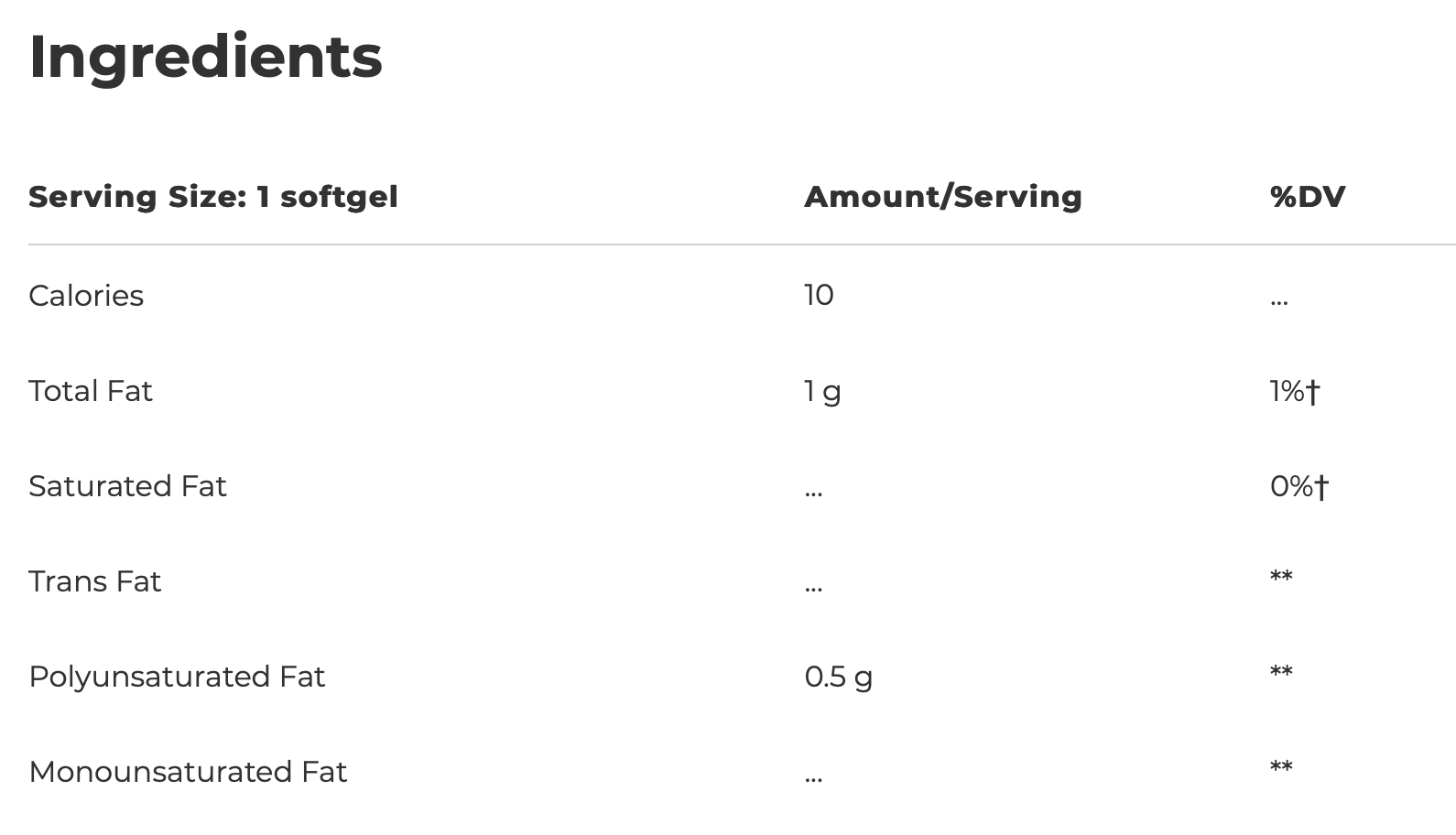Click the 1%† daily value for Total Fat
This screenshot has width=1456, height=835.
1295,392
